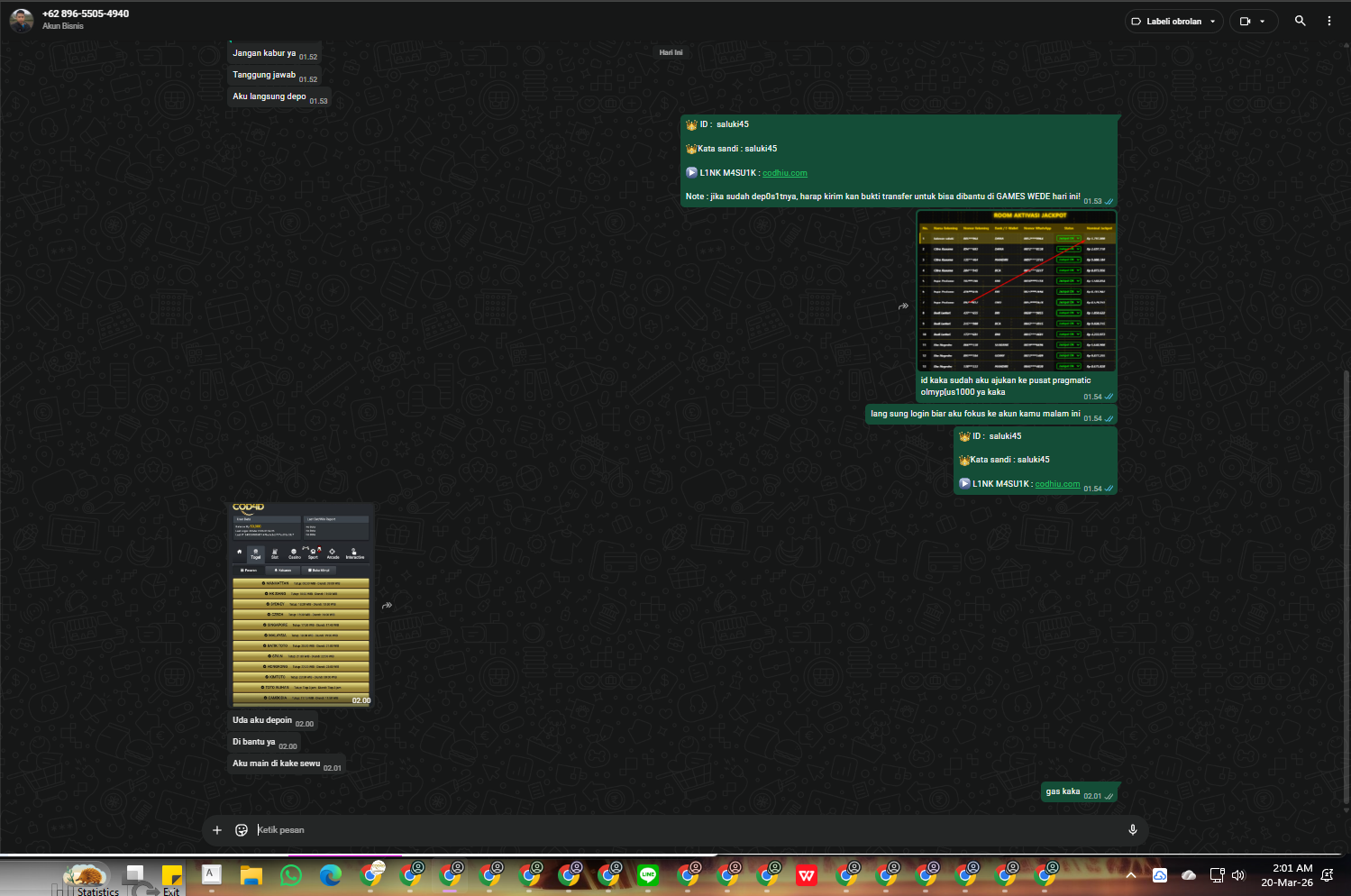This screenshot has width=1351, height=896.
Task: Open File Explorer from the taskbar
Action: point(251,875)
